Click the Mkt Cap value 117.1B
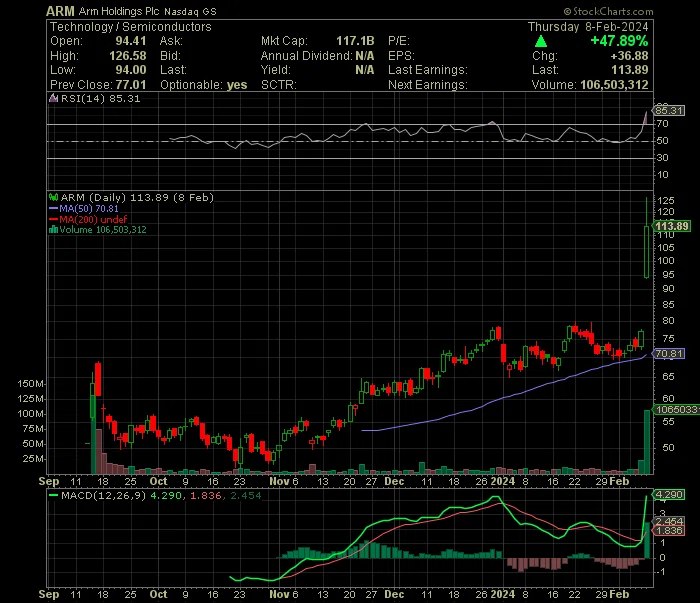The image size is (700, 603). tap(355, 41)
